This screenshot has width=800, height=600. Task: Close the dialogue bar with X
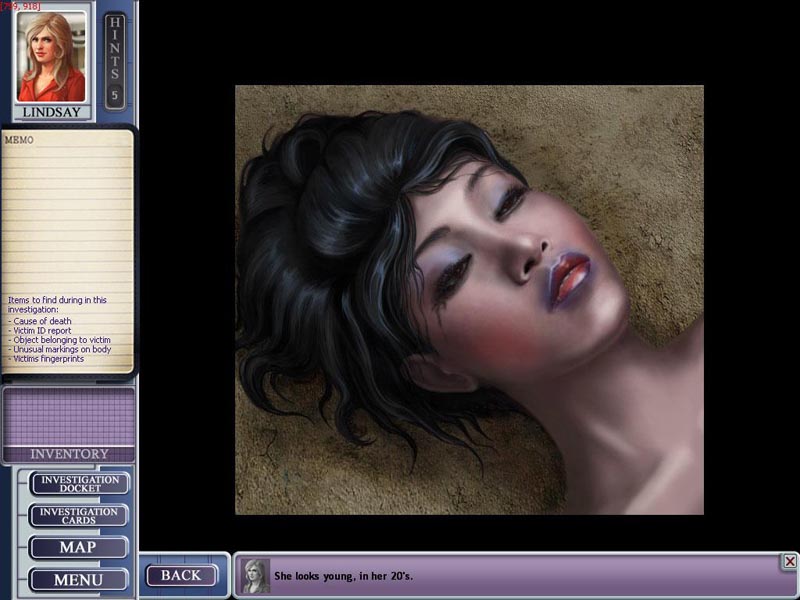pos(789,562)
